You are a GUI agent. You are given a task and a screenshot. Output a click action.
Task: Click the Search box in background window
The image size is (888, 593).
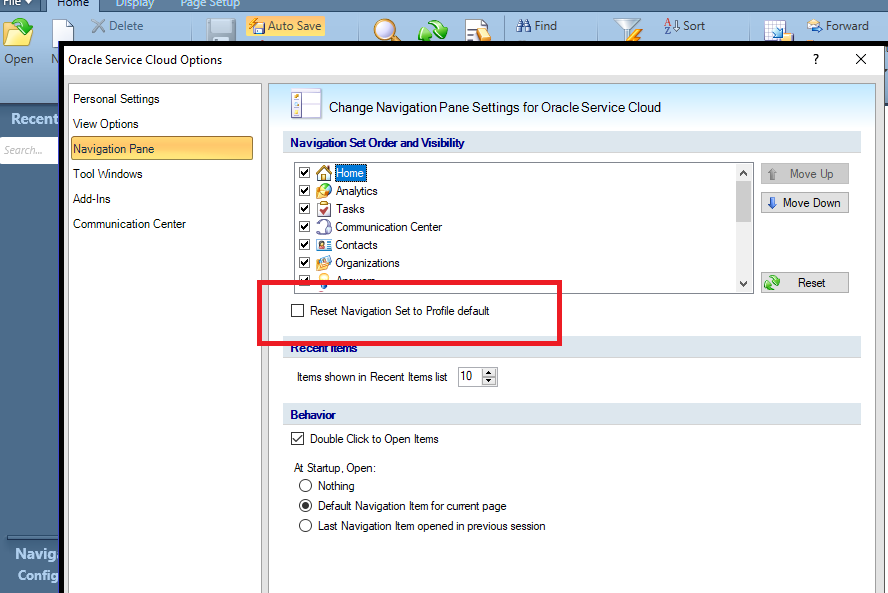click(29, 151)
